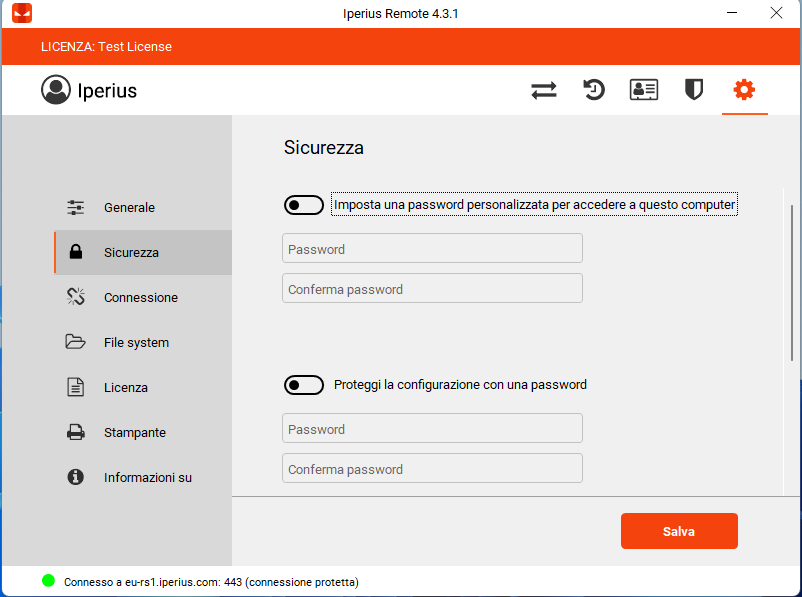The width and height of the screenshot is (802, 597).
Task: Open File system settings
Action: pos(136,343)
